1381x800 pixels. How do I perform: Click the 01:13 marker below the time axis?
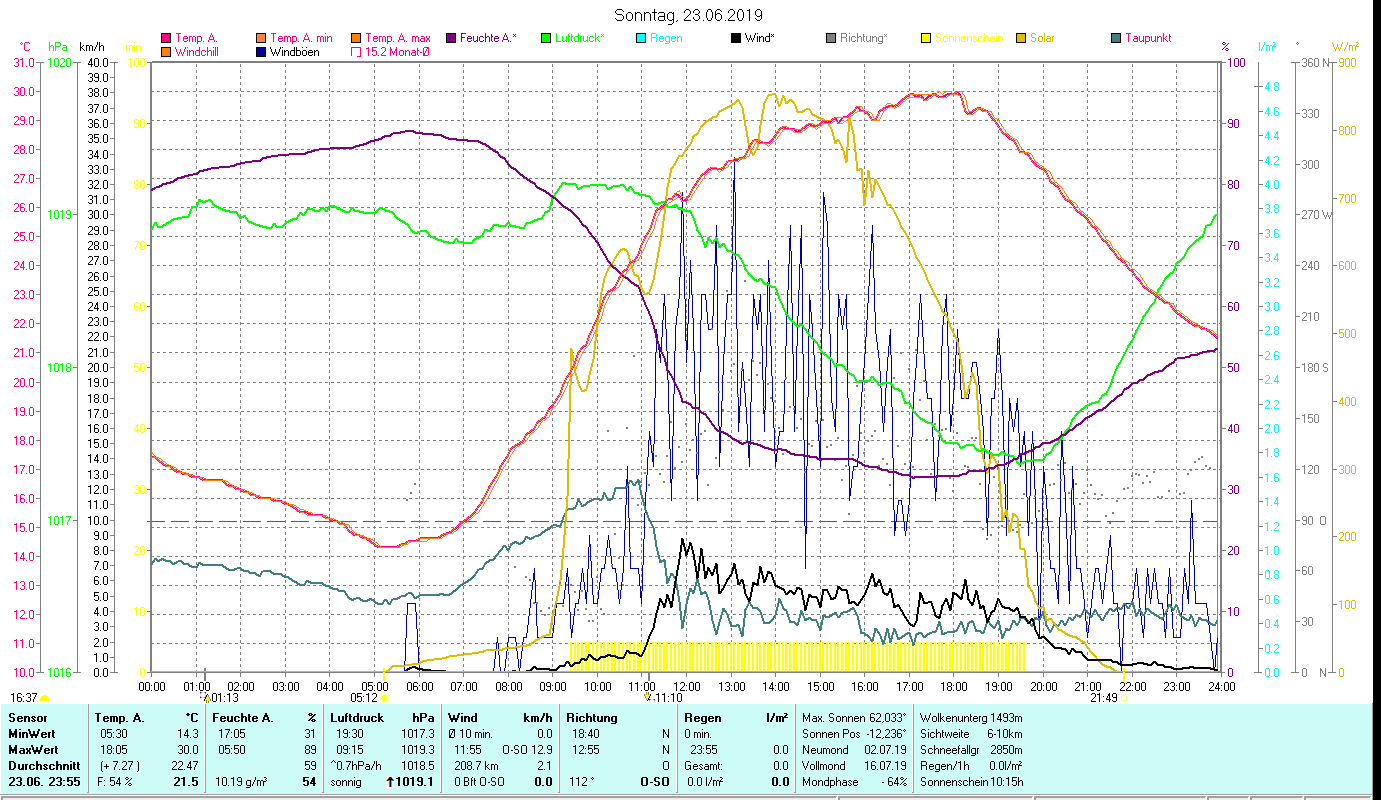click(220, 698)
